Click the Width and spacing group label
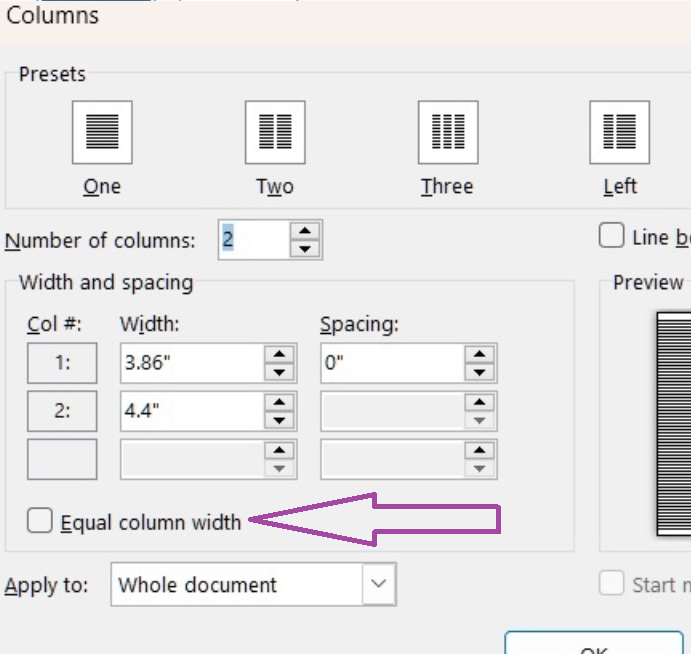Image resolution: width=691 pixels, height=654 pixels. 106,283
